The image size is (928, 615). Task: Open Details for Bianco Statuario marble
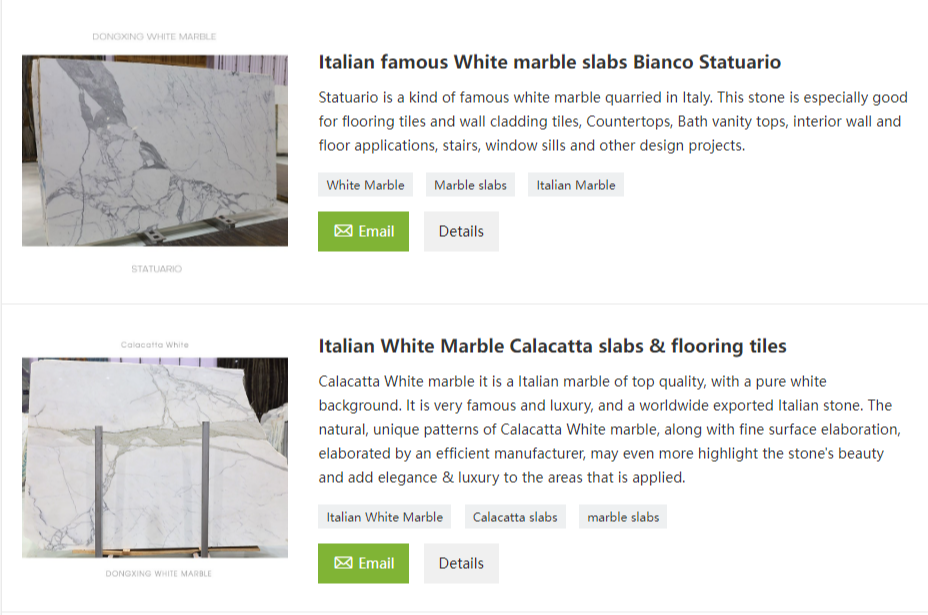tap(460, 231)
